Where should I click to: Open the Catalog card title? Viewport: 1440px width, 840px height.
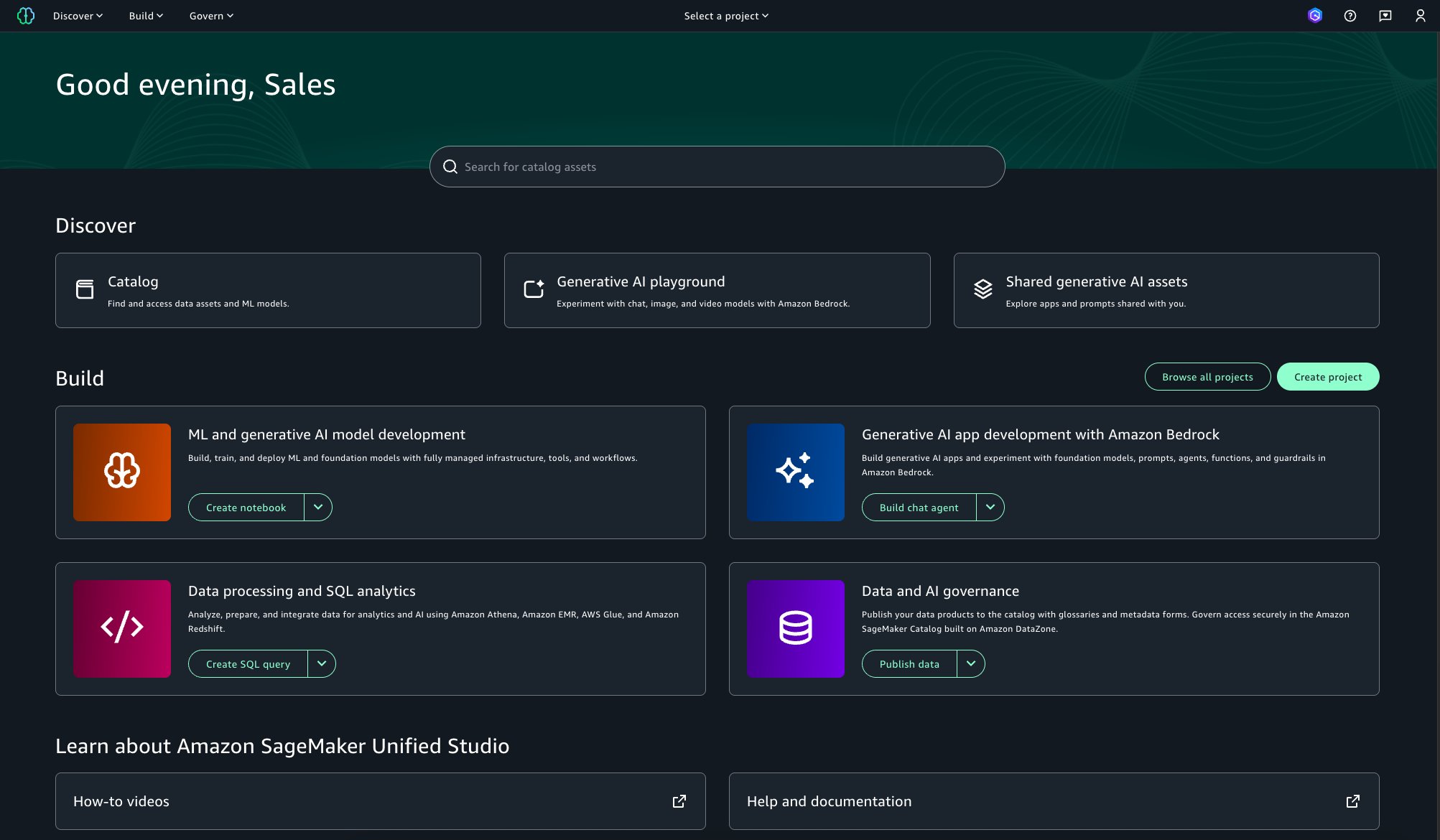(x=133, y=281)
